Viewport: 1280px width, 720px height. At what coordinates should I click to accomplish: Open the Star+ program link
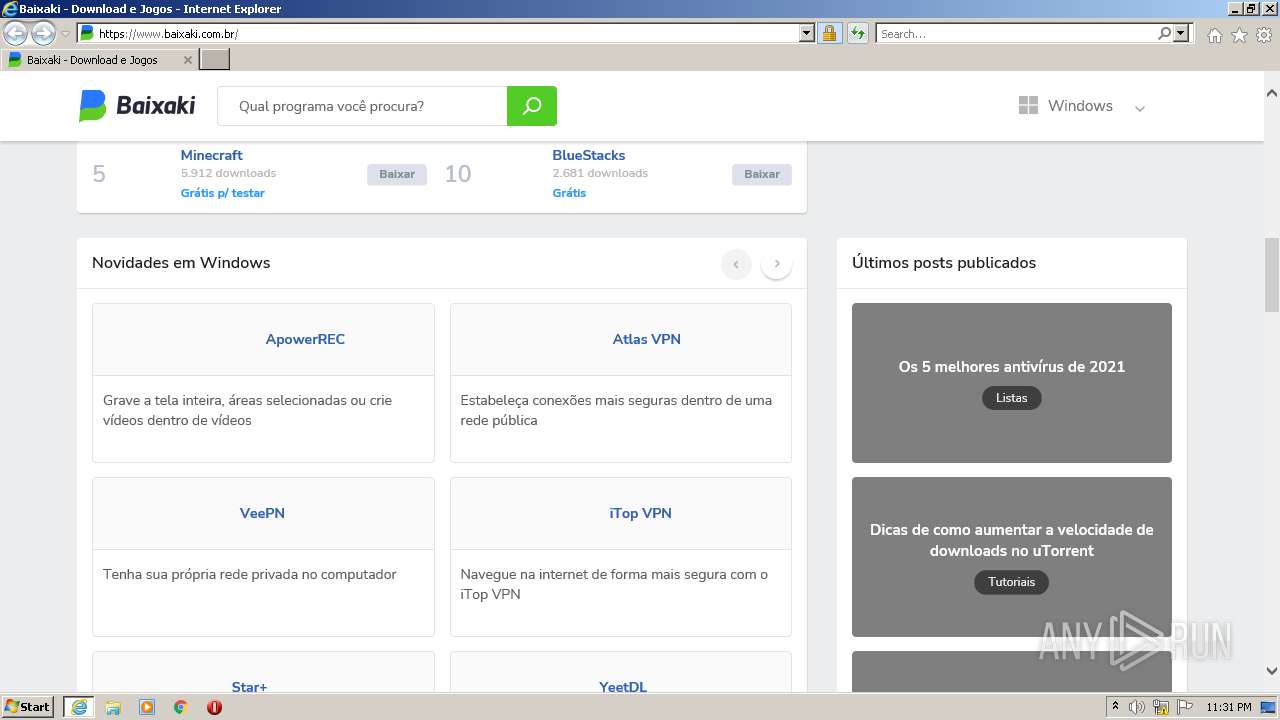249,687
